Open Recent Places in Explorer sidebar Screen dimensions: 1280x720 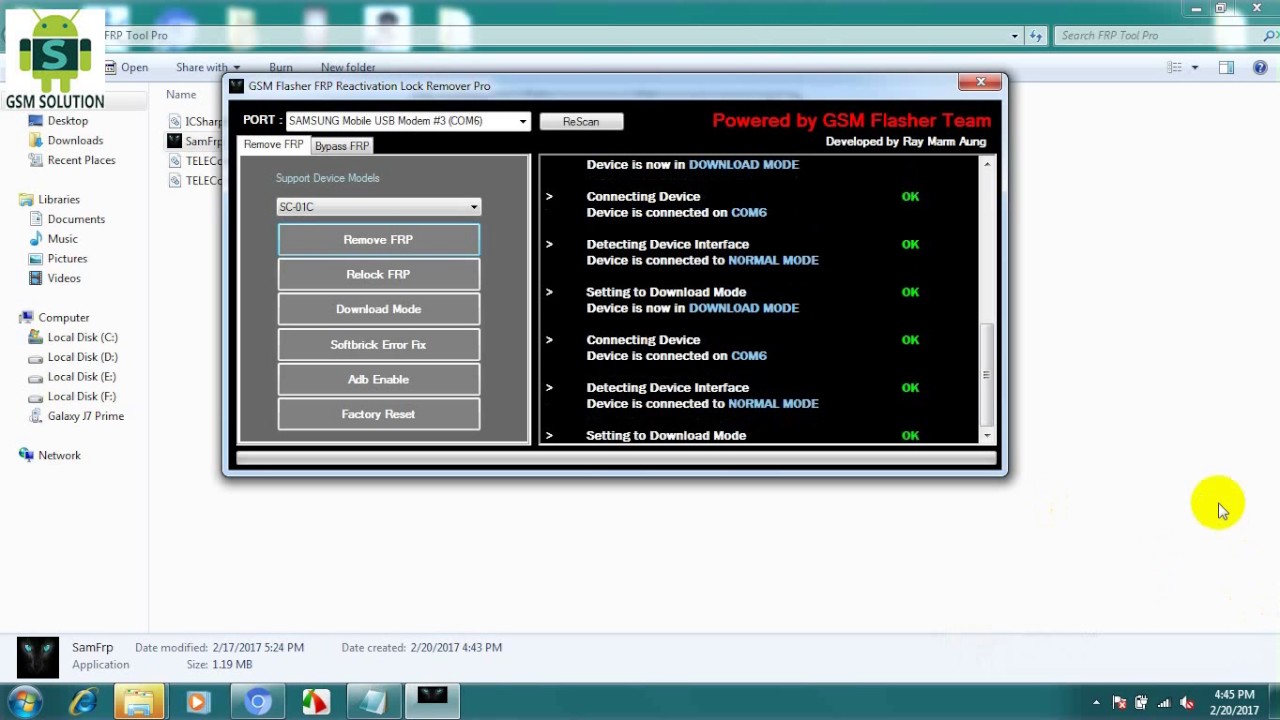(x=81, y=160)
